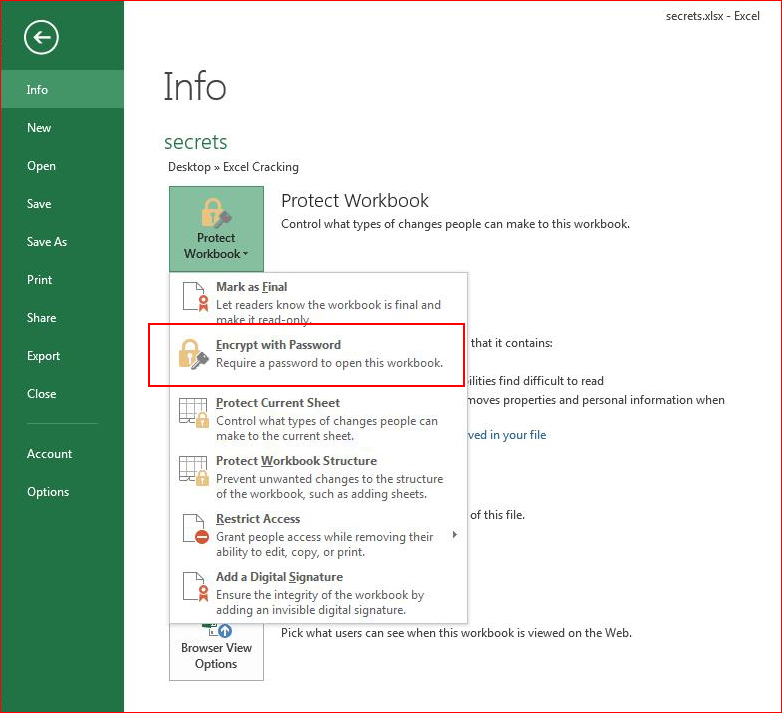
Task: Open Restrict Access menu entry
Action: click(318, 535)
